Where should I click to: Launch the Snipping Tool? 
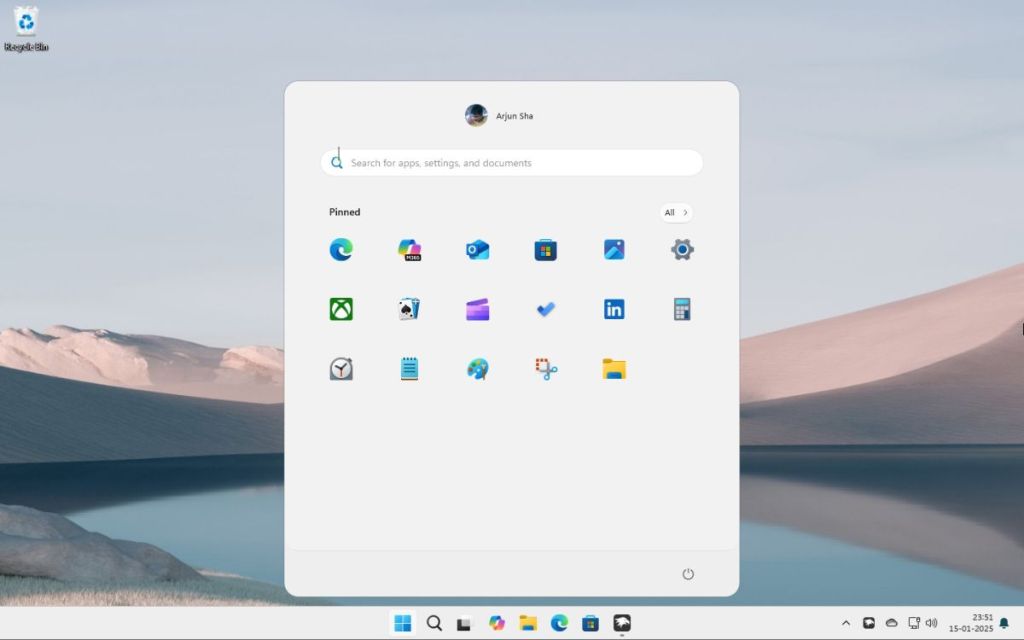[545, 368]
